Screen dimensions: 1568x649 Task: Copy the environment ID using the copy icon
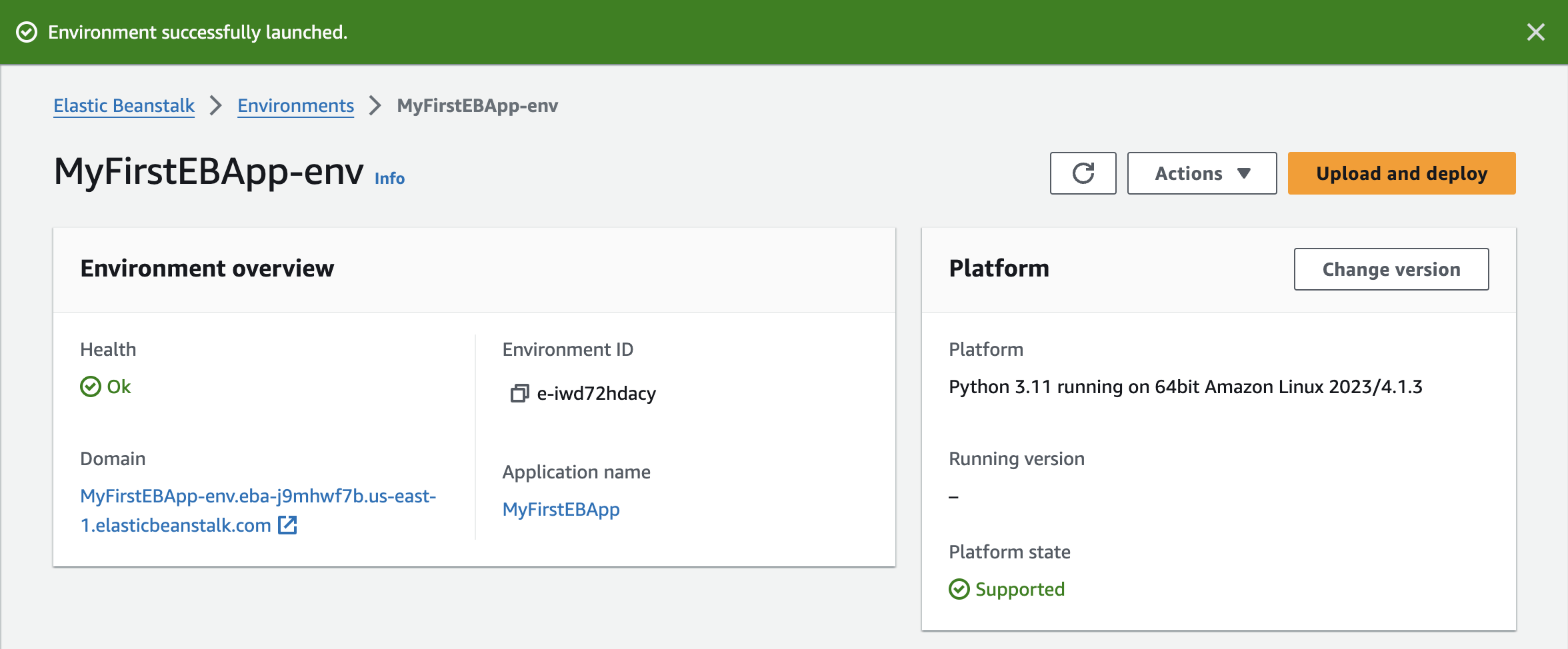(519, 394)
